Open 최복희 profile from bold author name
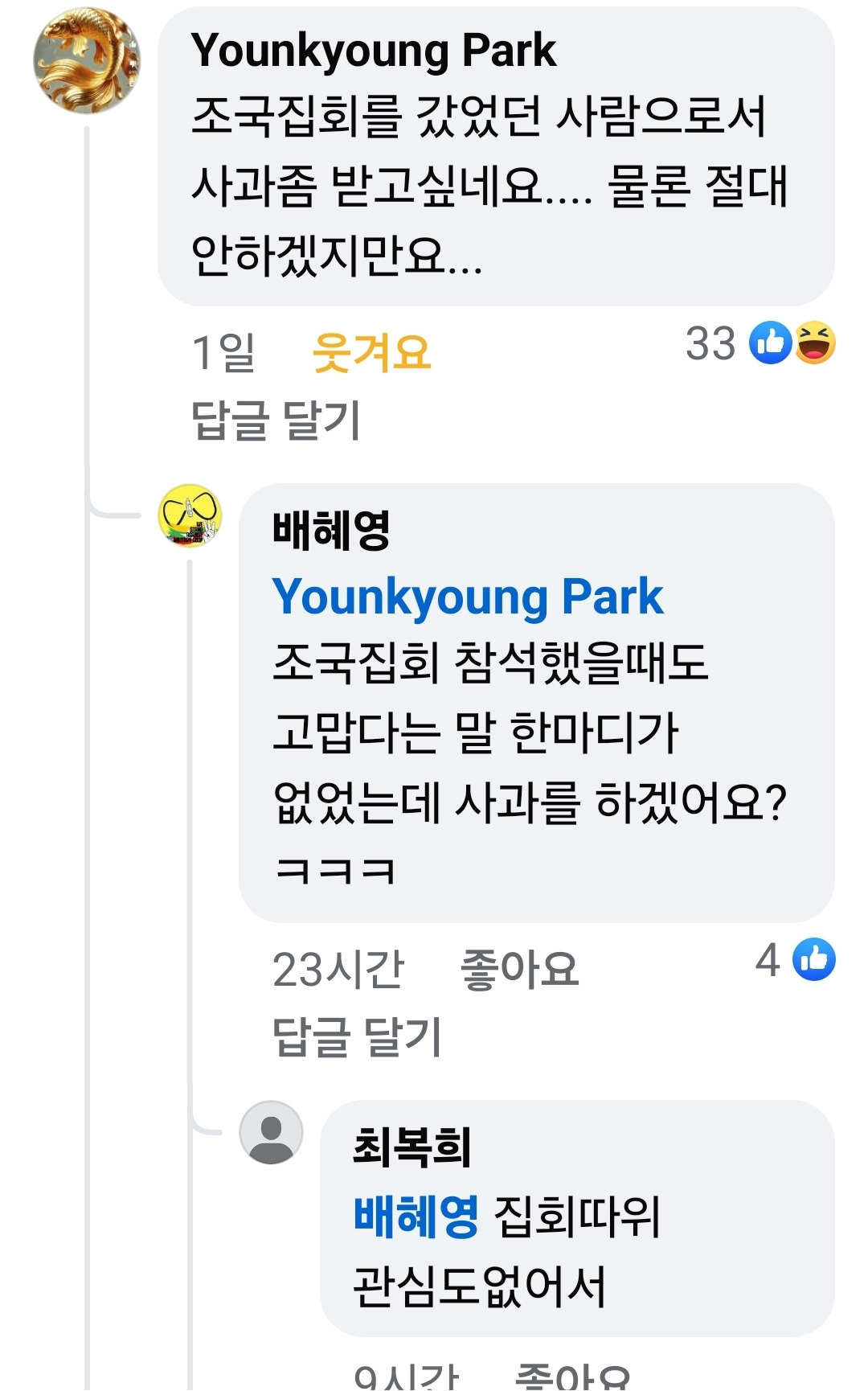 pyautogui.click(x=411, y=1147)
